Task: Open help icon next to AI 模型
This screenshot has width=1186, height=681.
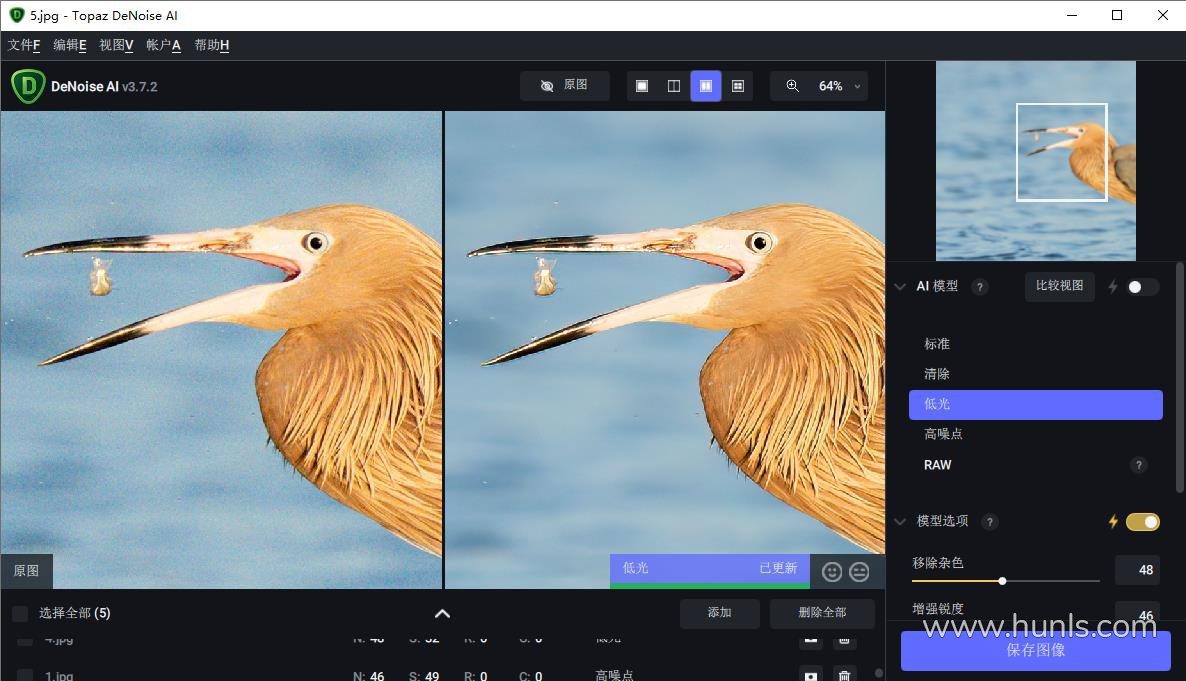Action: [980, 287]
